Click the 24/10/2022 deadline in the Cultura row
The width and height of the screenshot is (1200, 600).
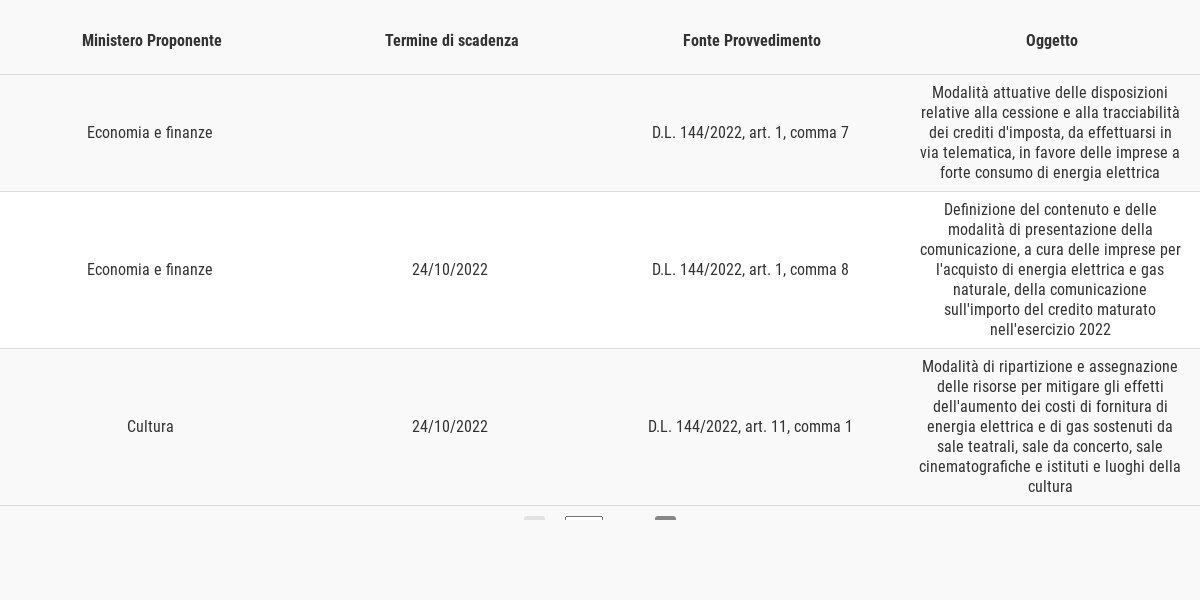[450, 427]
